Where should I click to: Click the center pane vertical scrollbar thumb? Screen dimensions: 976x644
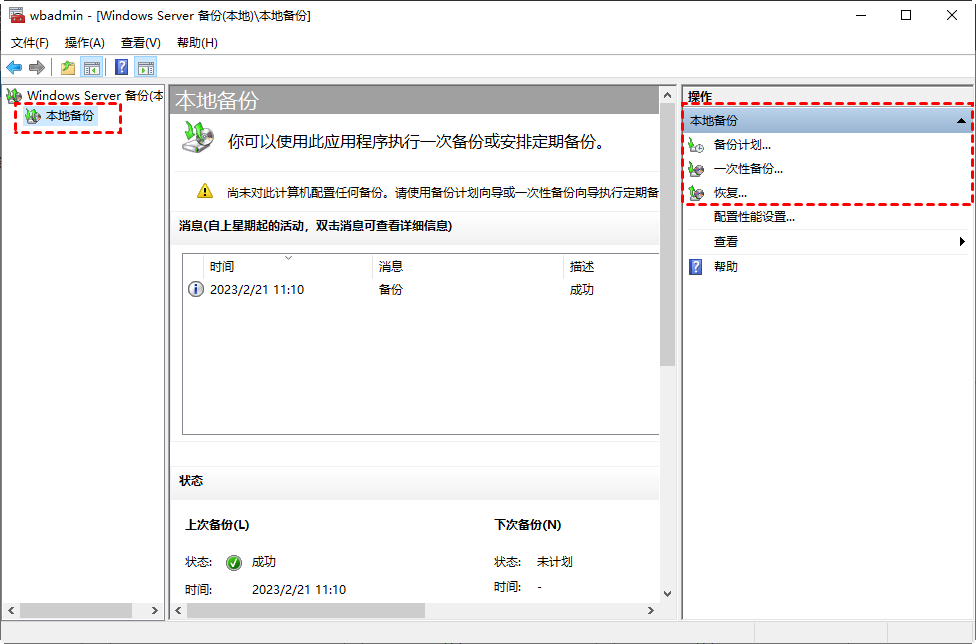(x=667, y=235)
